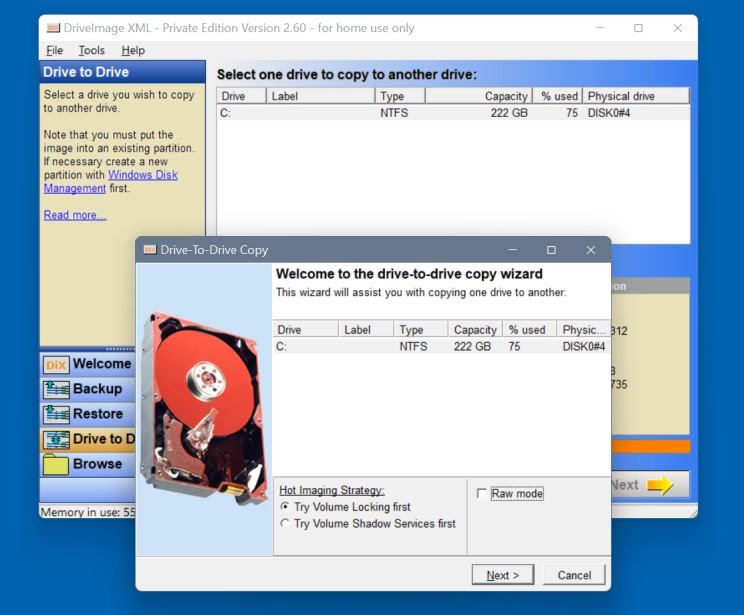
Task: Sort by Type column in main window
Action: 400,96
